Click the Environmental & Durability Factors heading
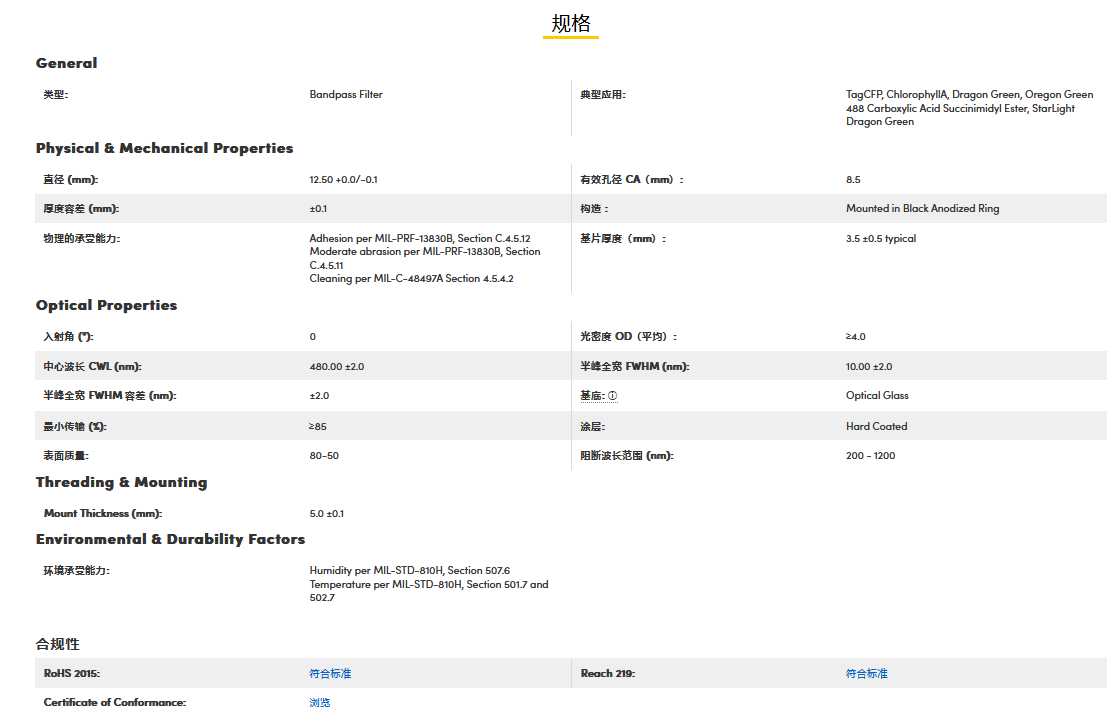Viewport: 1112px width, 719px height. tap(170, 539)
